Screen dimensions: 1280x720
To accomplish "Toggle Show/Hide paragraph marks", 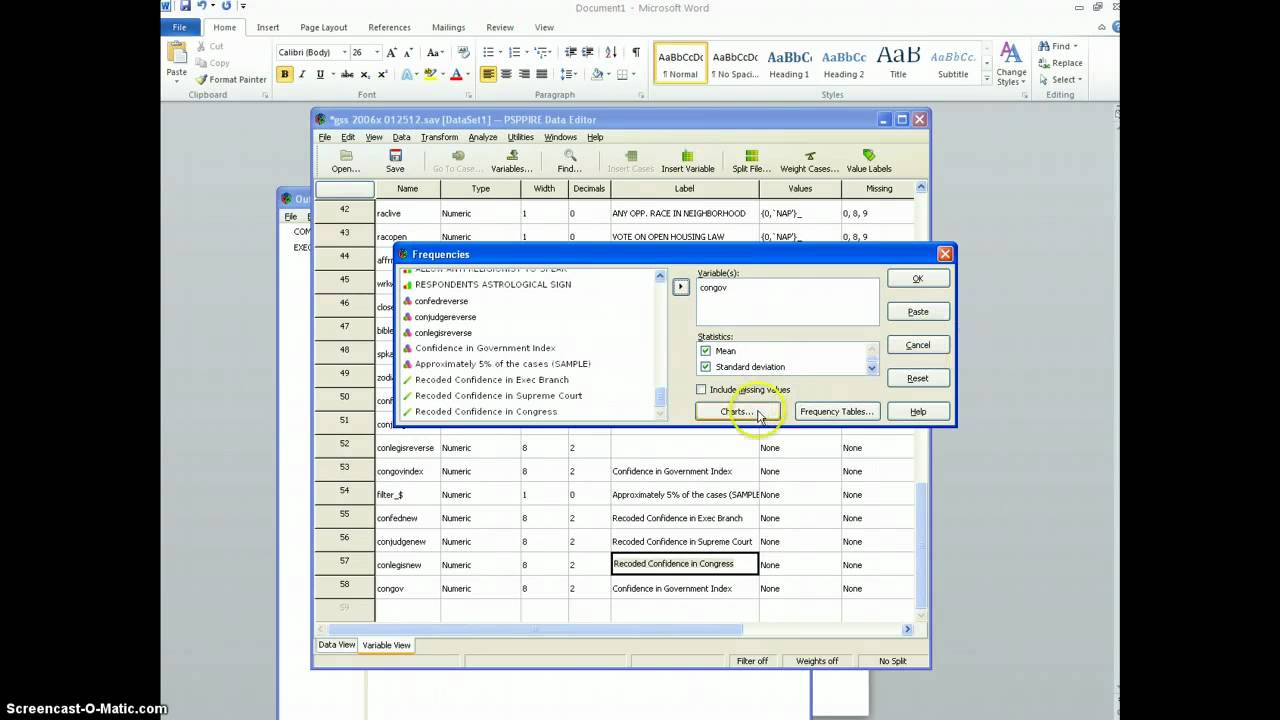I will pos(636,52).
